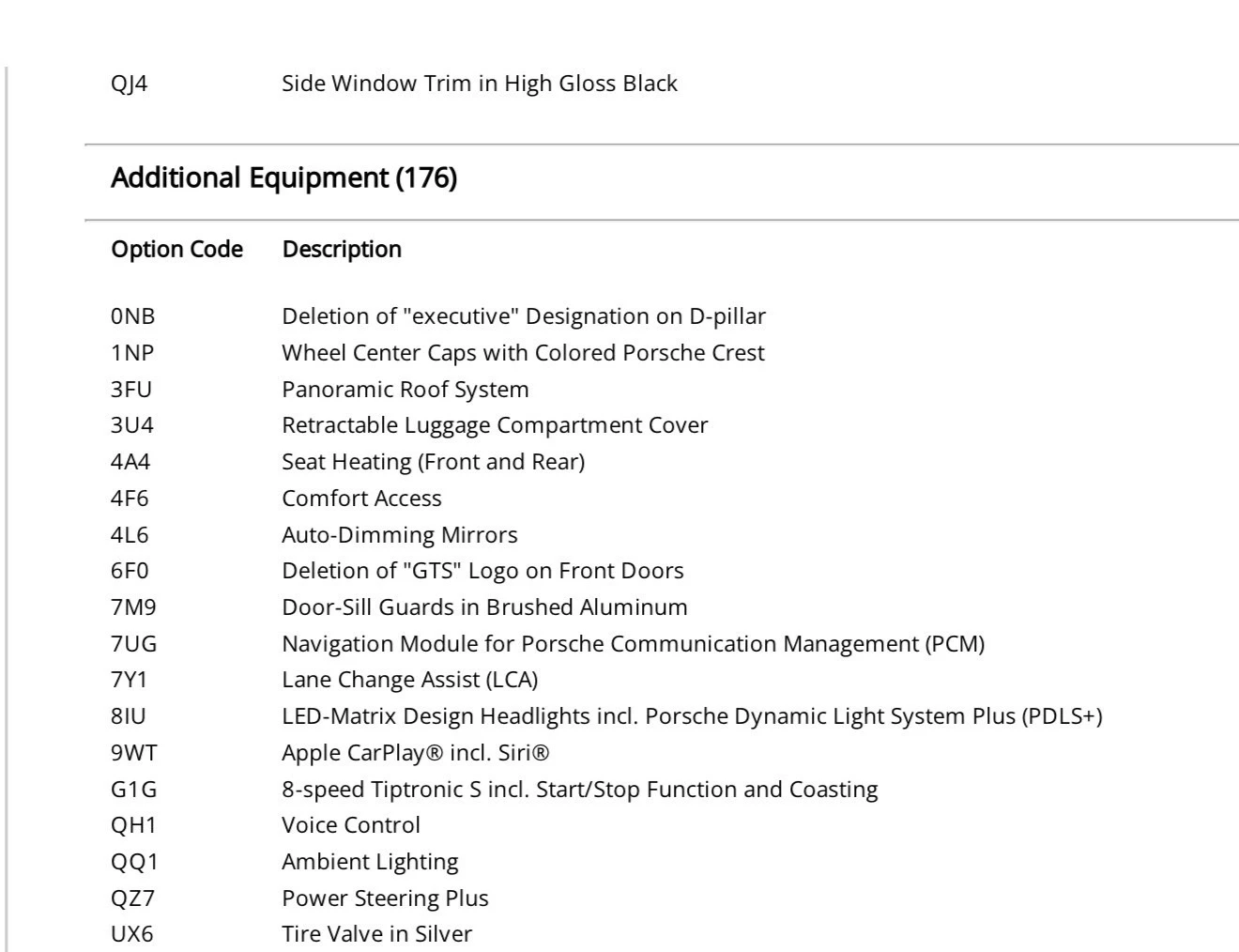Click Apple CarPlay incl. Siri entry

point(415,753)
